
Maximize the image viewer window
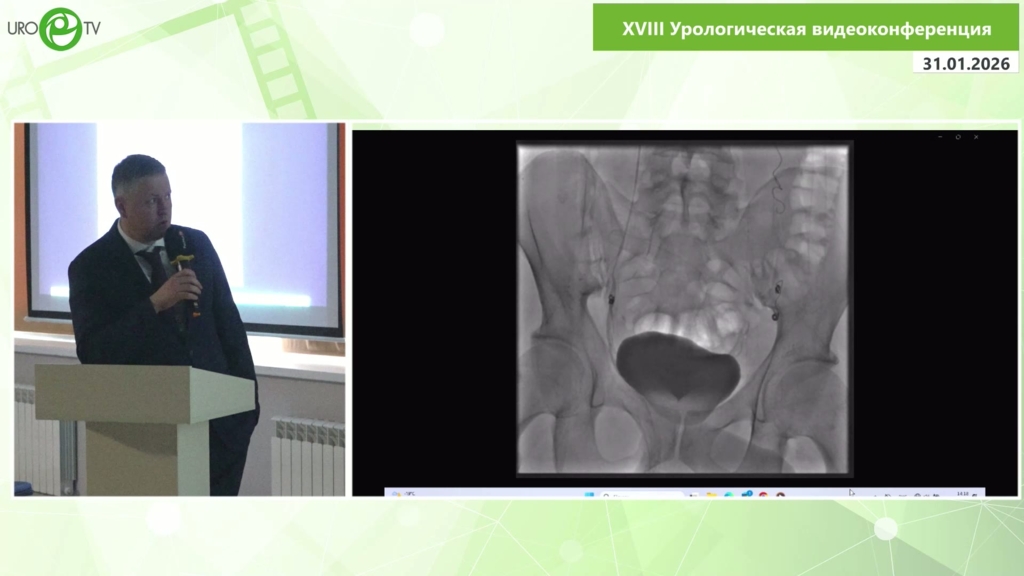pos(958,137)
